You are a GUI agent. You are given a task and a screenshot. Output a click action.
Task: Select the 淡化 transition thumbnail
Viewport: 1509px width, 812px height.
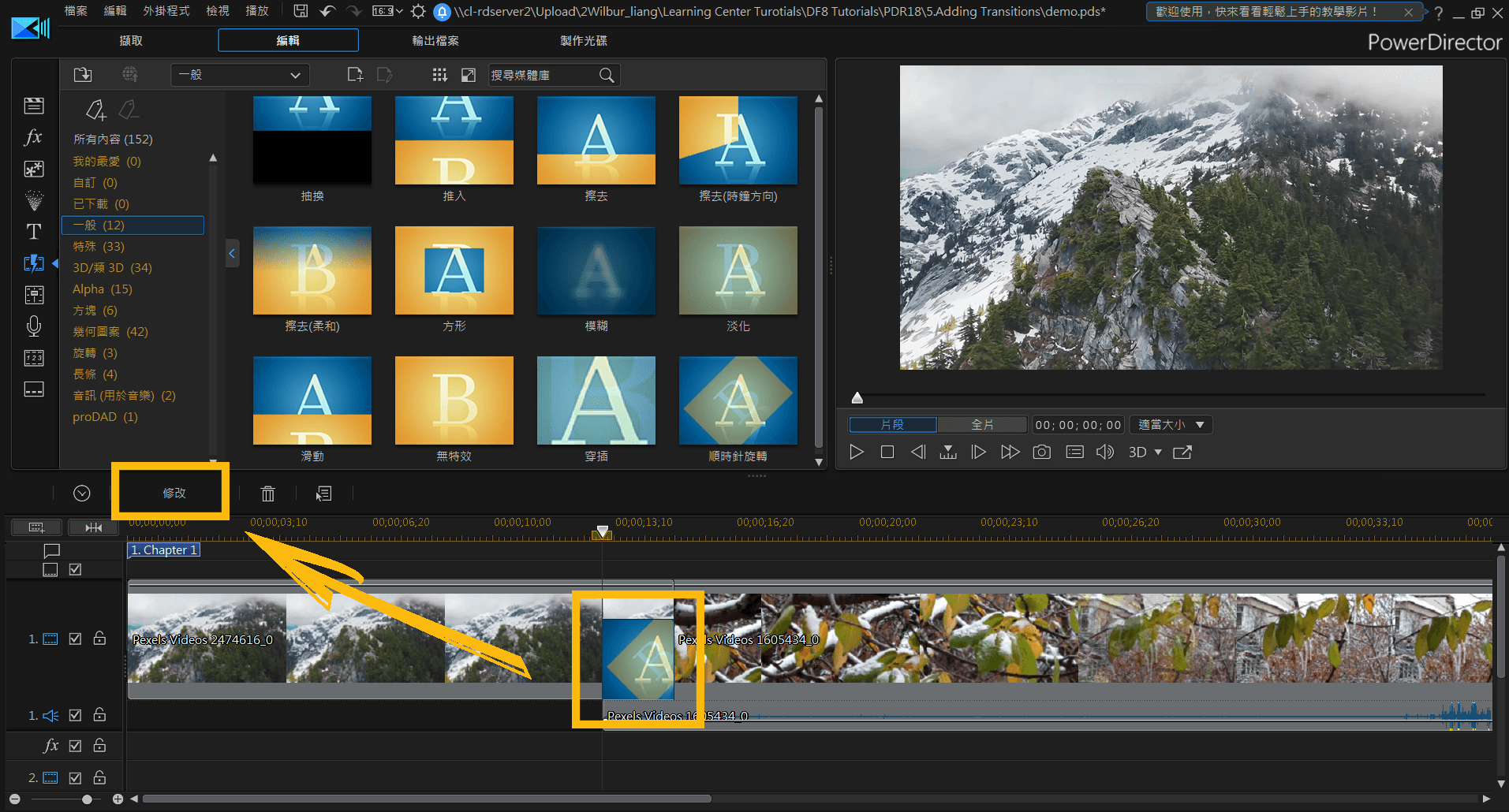tap(738, 270)
